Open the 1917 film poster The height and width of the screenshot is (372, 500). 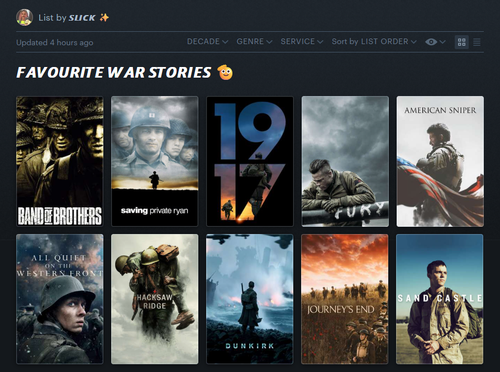[250, 161]
